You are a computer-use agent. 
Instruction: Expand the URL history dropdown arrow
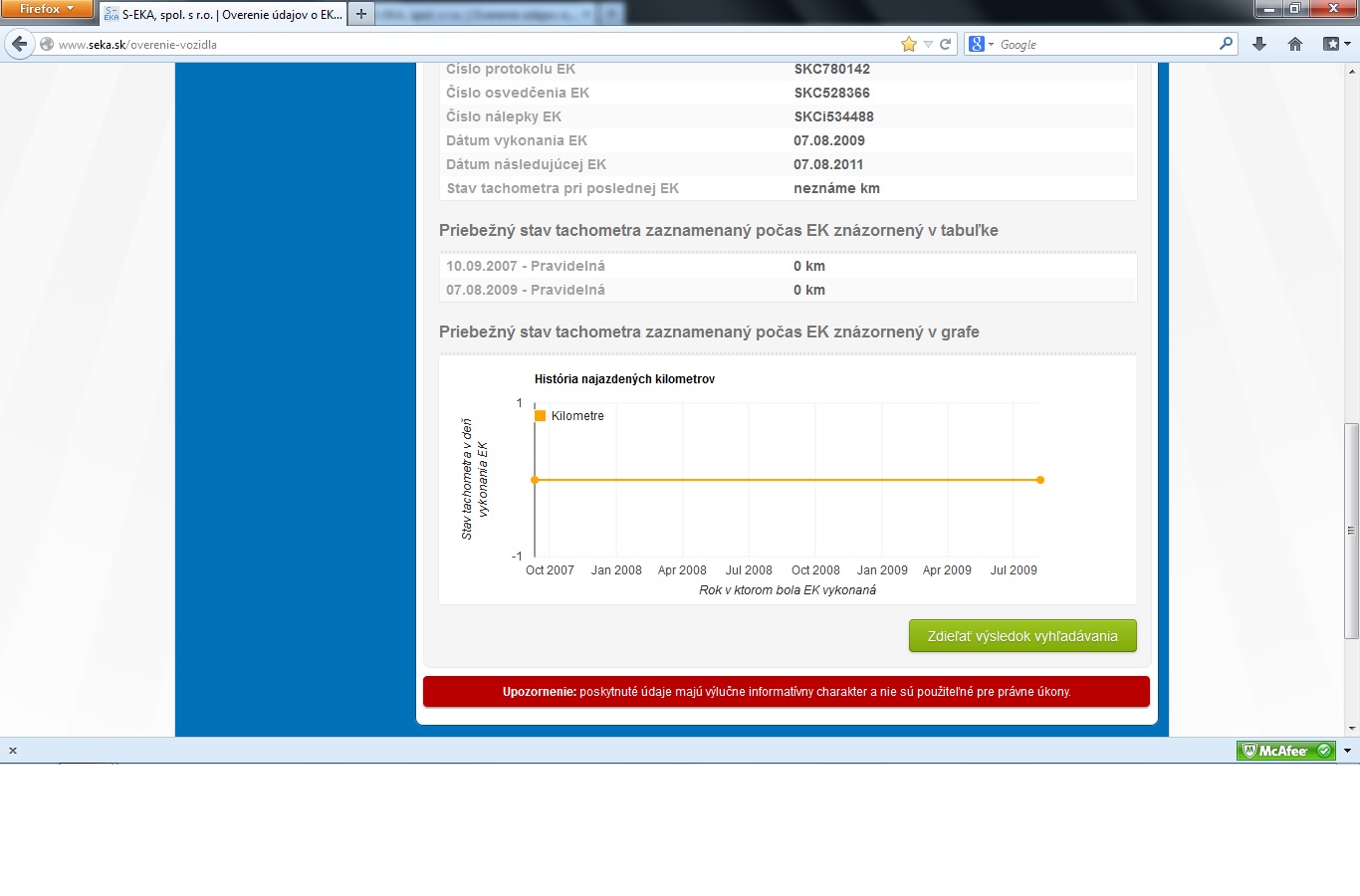point(928,44)
